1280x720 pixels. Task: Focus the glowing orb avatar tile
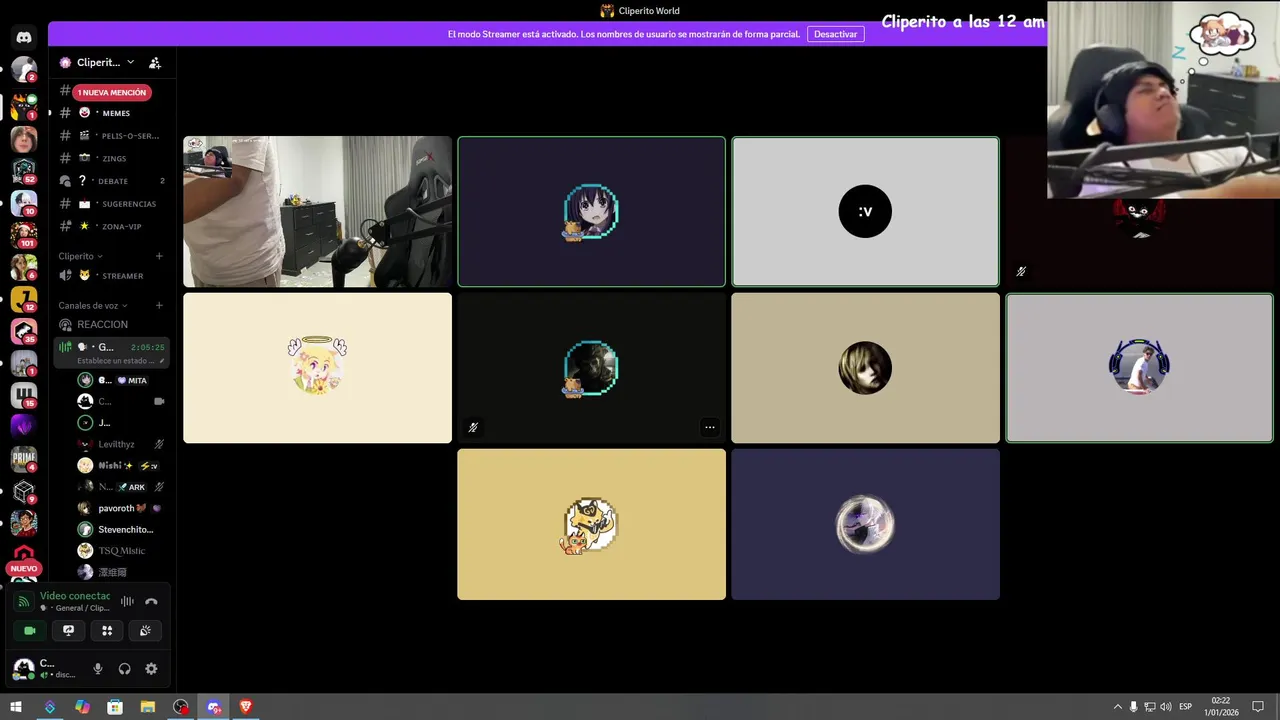(x=865, y=524)
